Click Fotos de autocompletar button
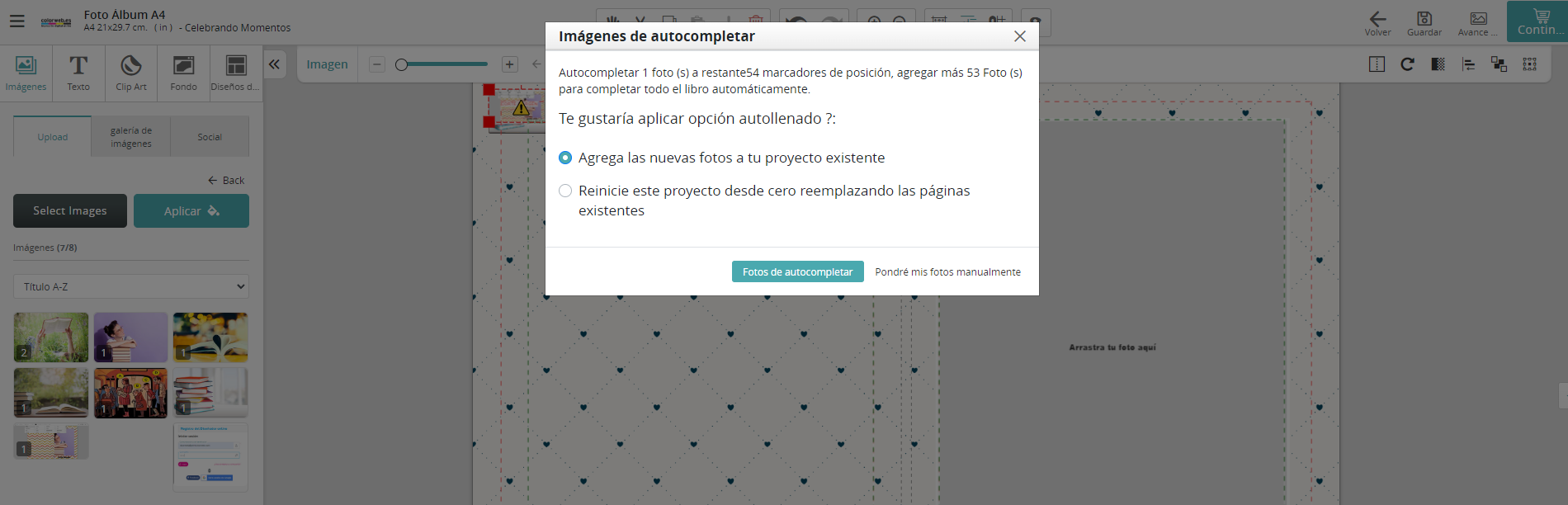Image resolution: width=1568 pixels, height=505 pixels. point(797,271)
